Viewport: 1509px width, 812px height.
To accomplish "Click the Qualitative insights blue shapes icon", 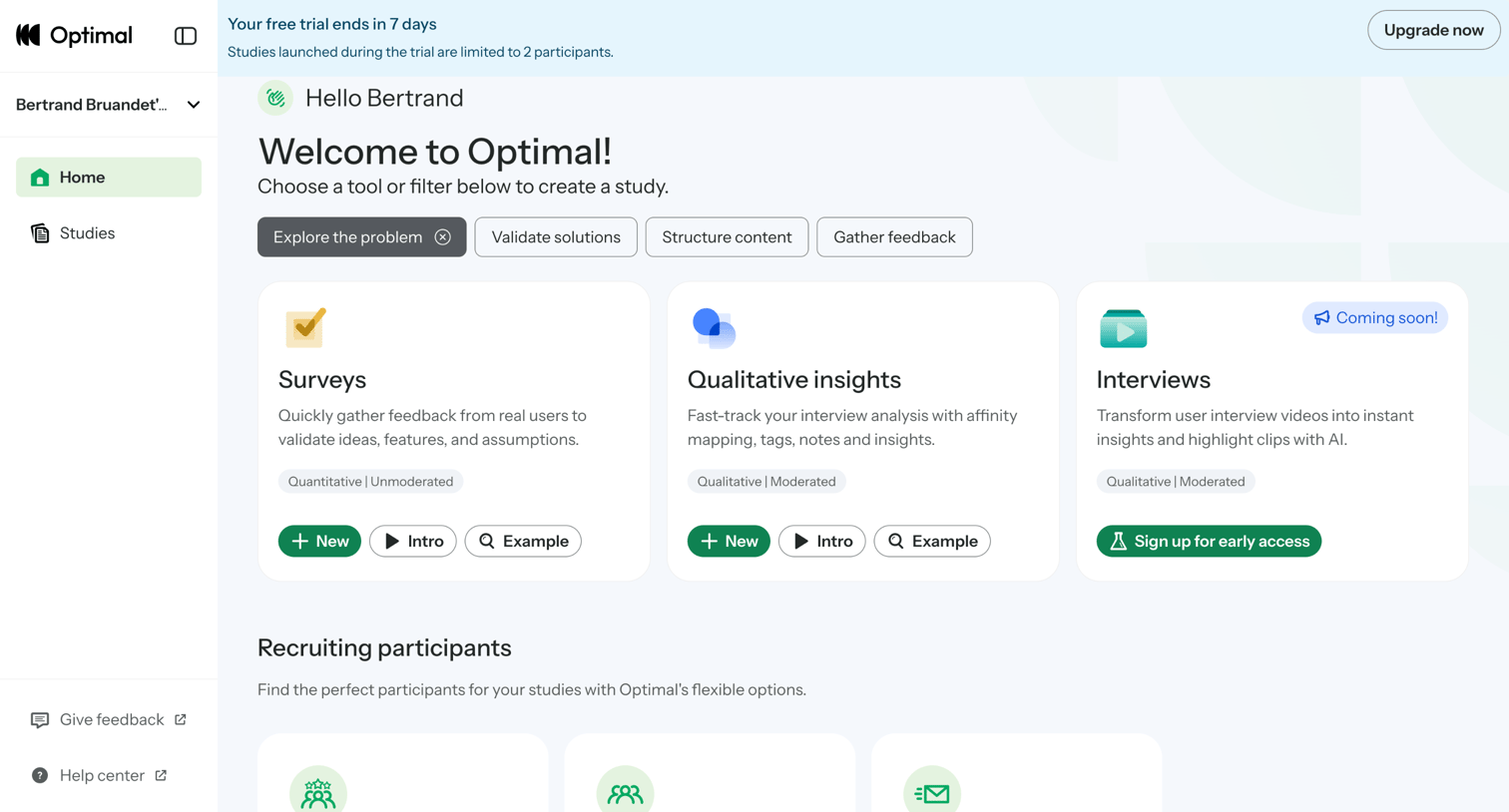I will pos(714,328).
